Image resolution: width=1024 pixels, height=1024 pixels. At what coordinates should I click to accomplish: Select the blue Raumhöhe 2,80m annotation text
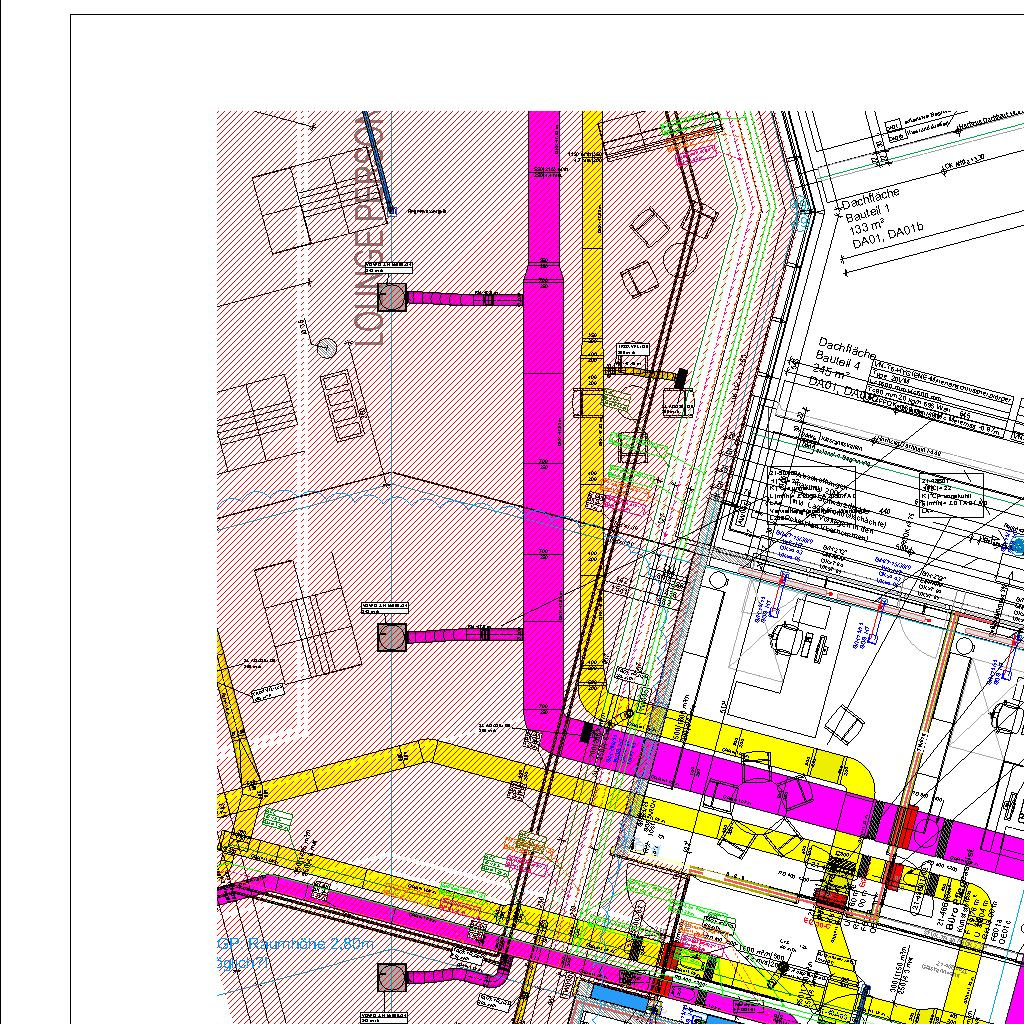click(x=296, y=944)
